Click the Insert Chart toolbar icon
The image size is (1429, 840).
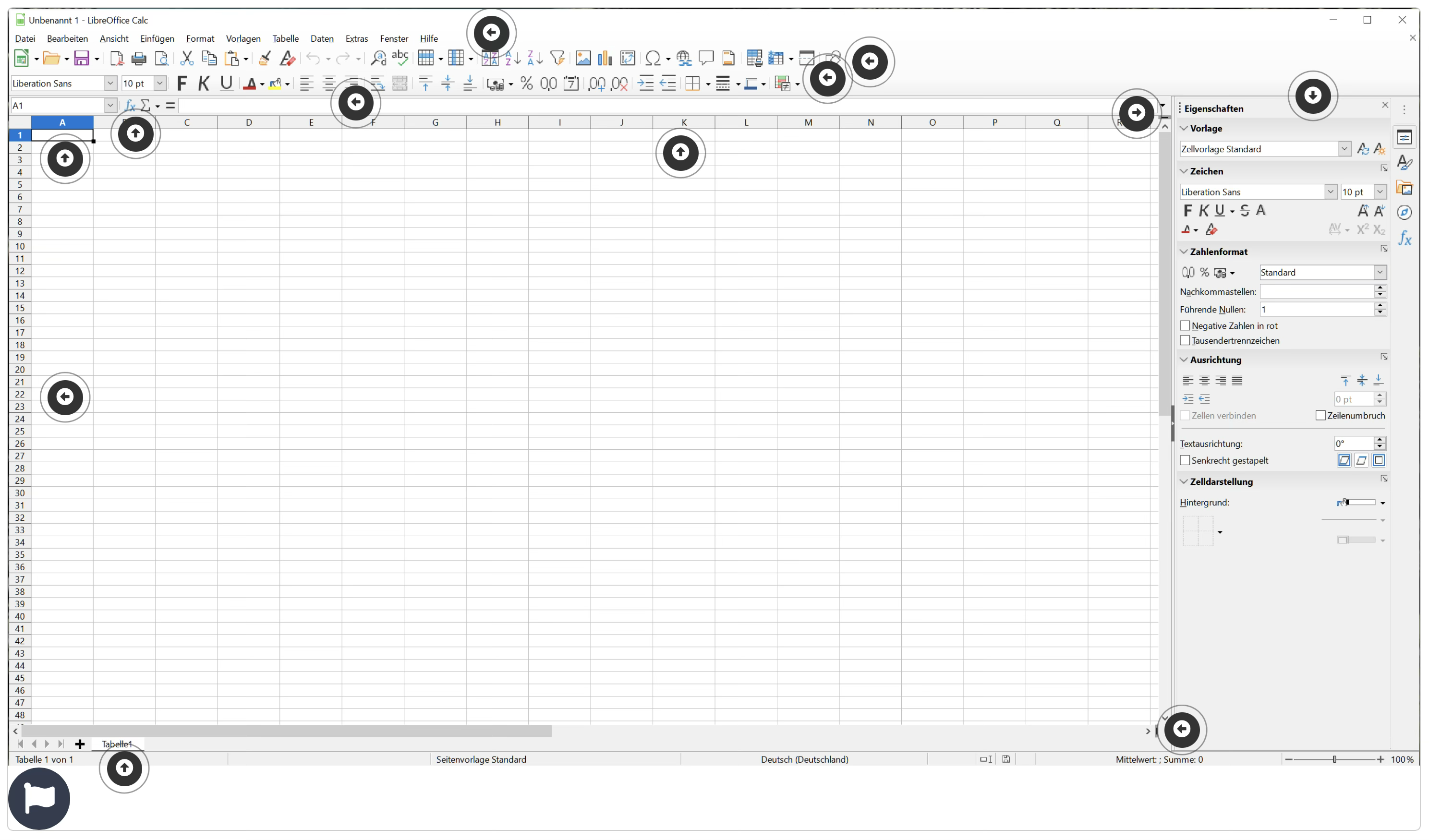click(605, 59)
